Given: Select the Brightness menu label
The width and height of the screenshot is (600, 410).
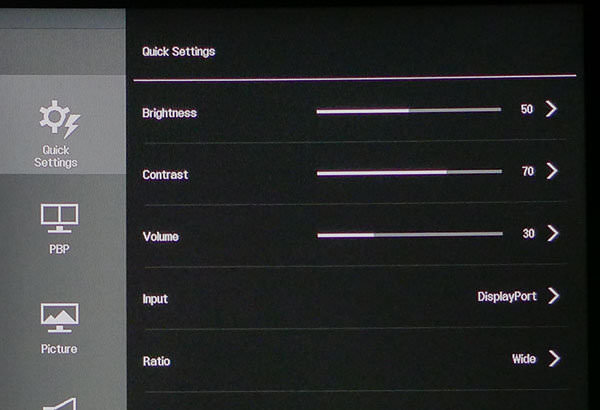Looking at the screenshot, I should click(x=169, y=113).
